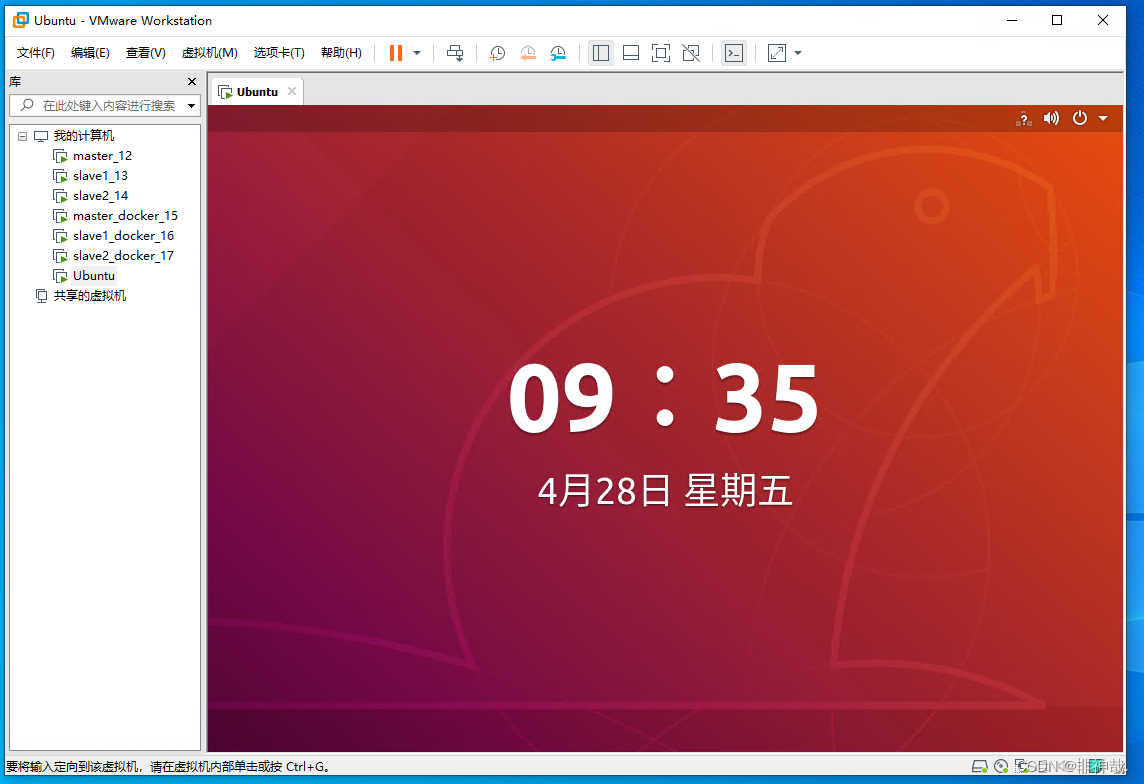Select the master_12 virtual machine
The image size is (1144, 784).
[x=102, y=155]
